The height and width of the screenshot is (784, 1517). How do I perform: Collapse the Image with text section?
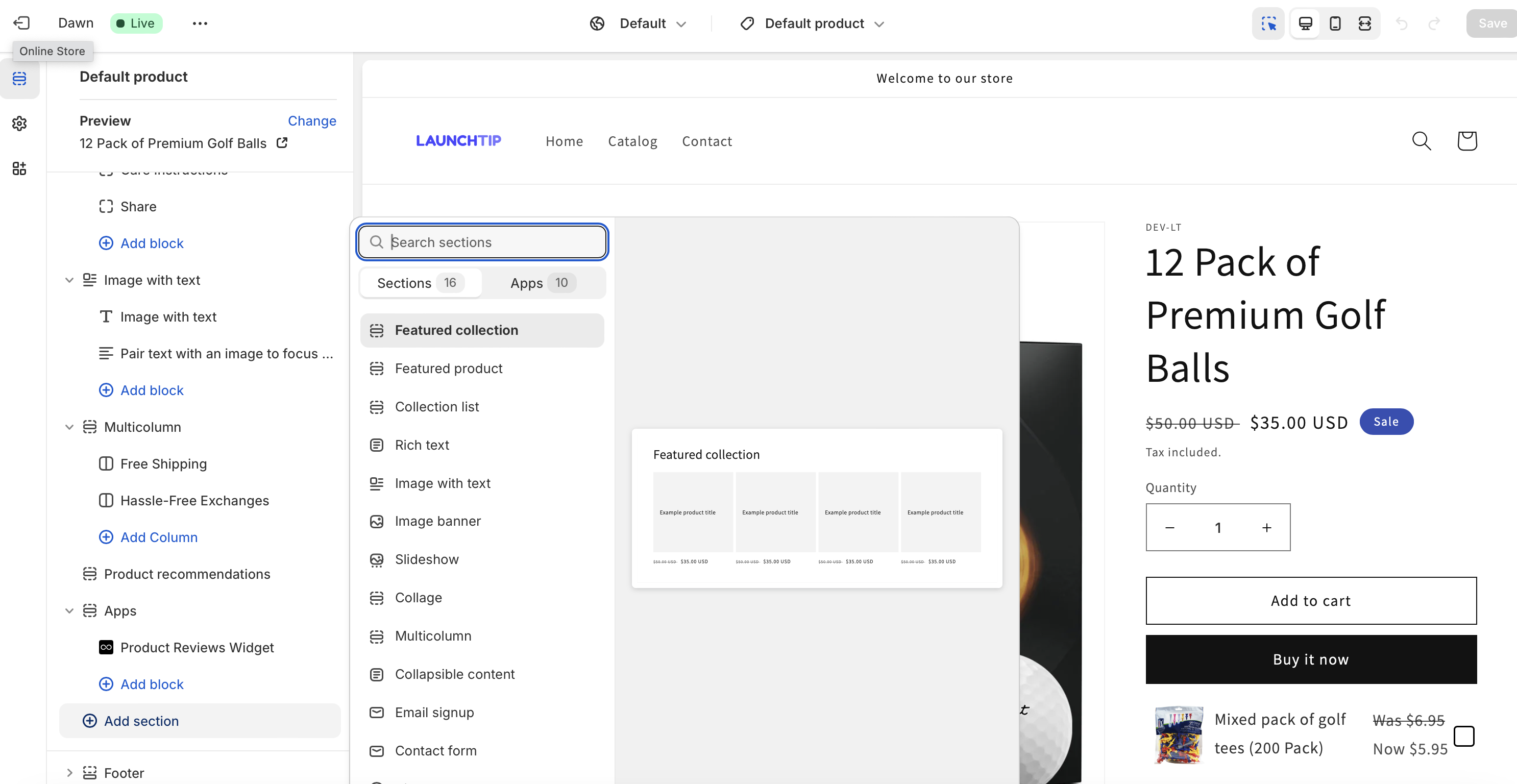click(x=69, y=280)
